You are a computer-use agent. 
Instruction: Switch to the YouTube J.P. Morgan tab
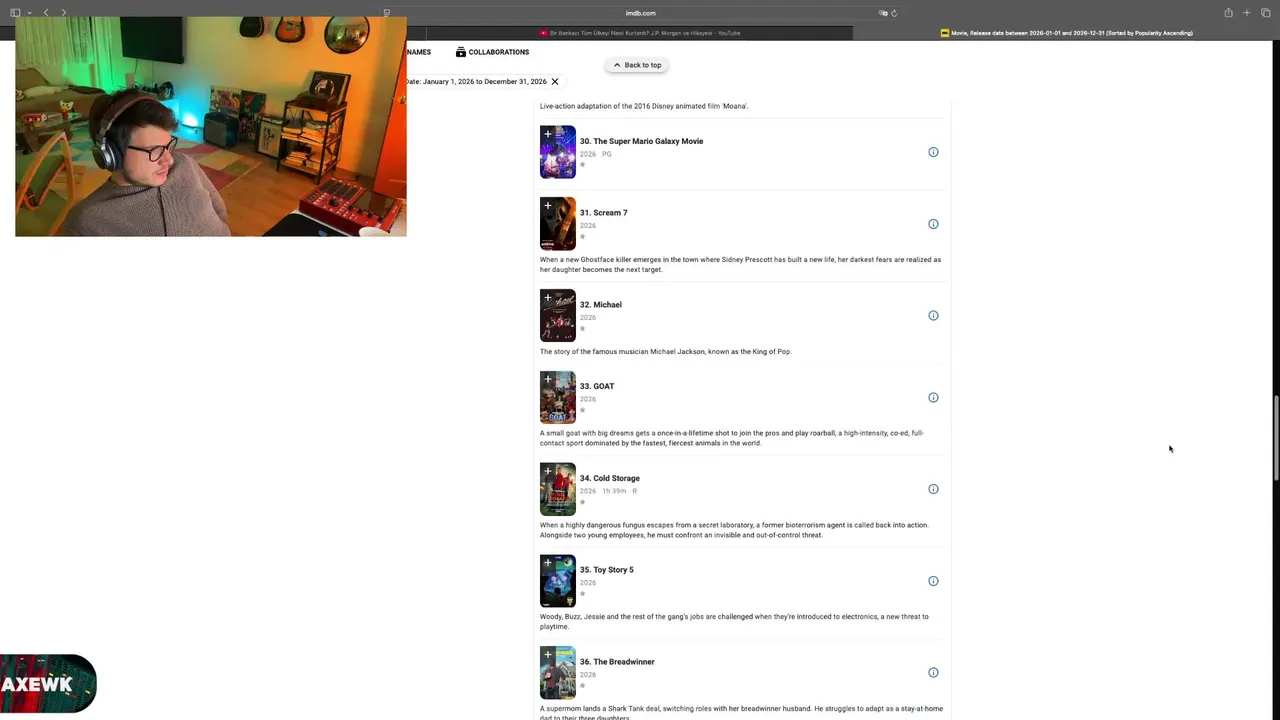pos(640,33)
